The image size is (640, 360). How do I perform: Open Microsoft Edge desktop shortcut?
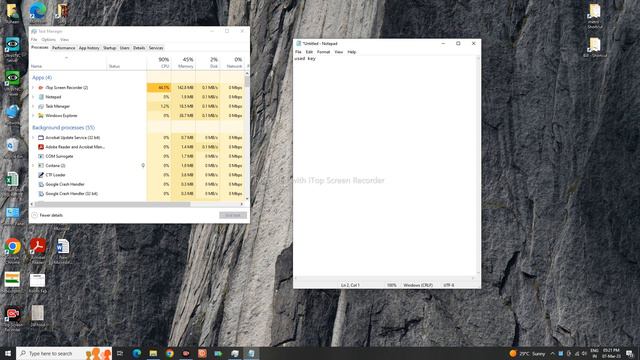tap(38, 10)
